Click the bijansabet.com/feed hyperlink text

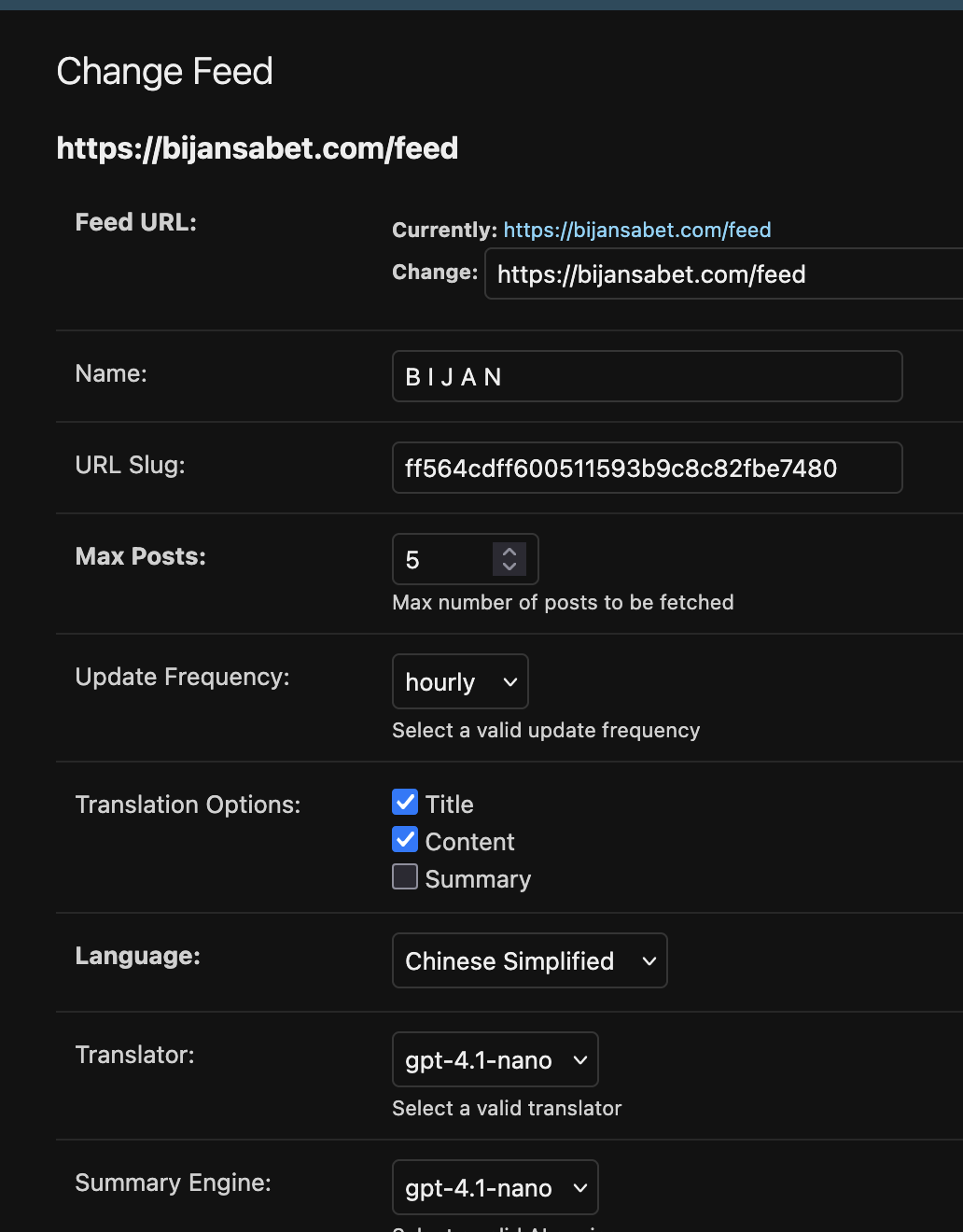pos(637,230)
